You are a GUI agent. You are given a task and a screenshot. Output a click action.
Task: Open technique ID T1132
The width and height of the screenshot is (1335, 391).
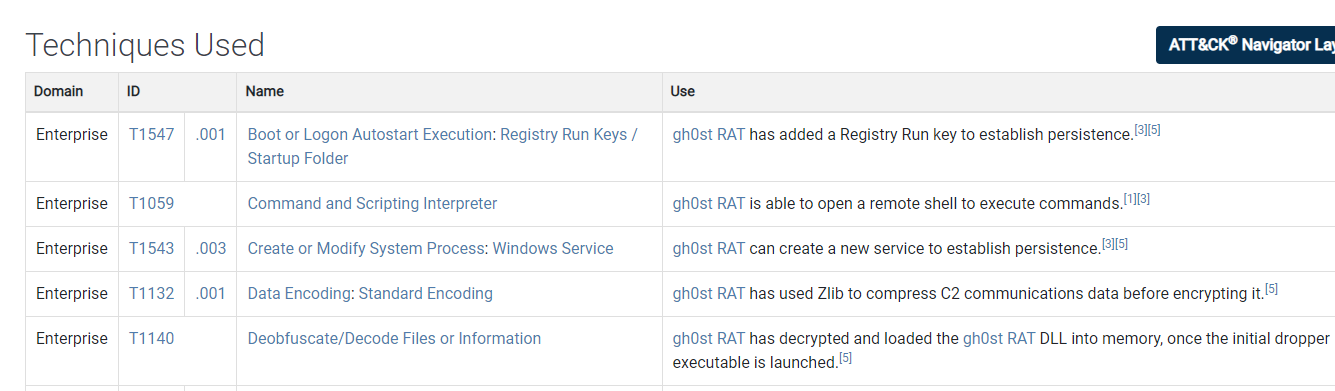point(152,293)
